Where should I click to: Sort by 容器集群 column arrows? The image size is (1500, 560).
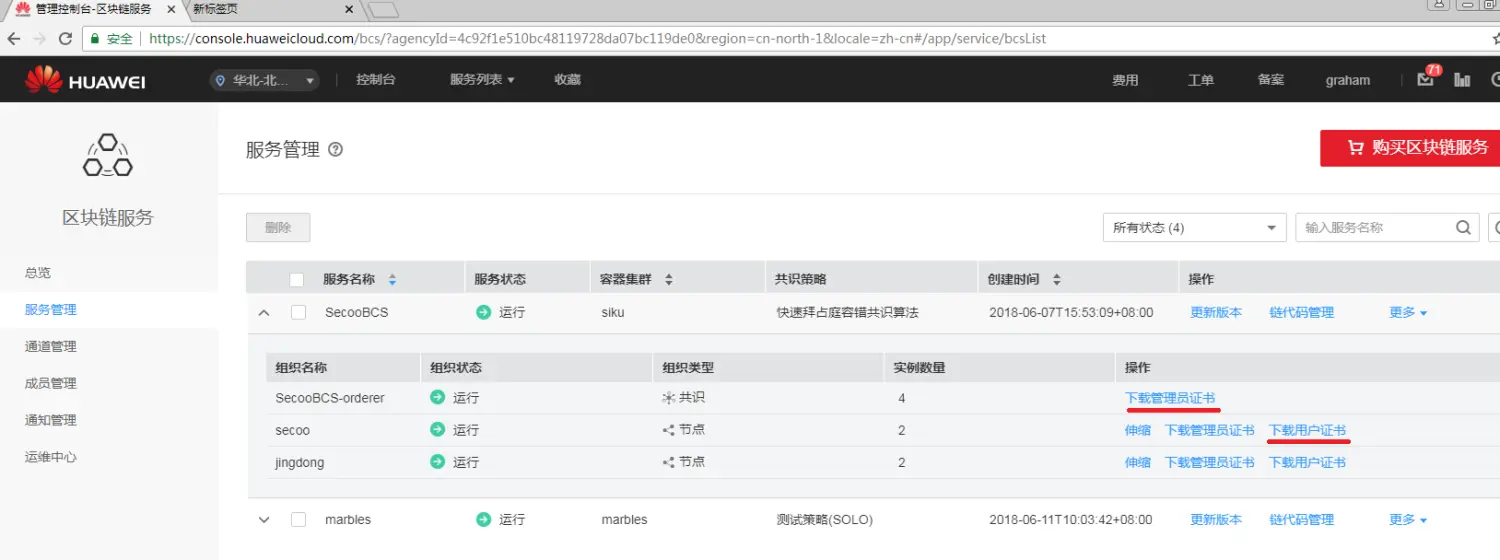pos(669,280)
